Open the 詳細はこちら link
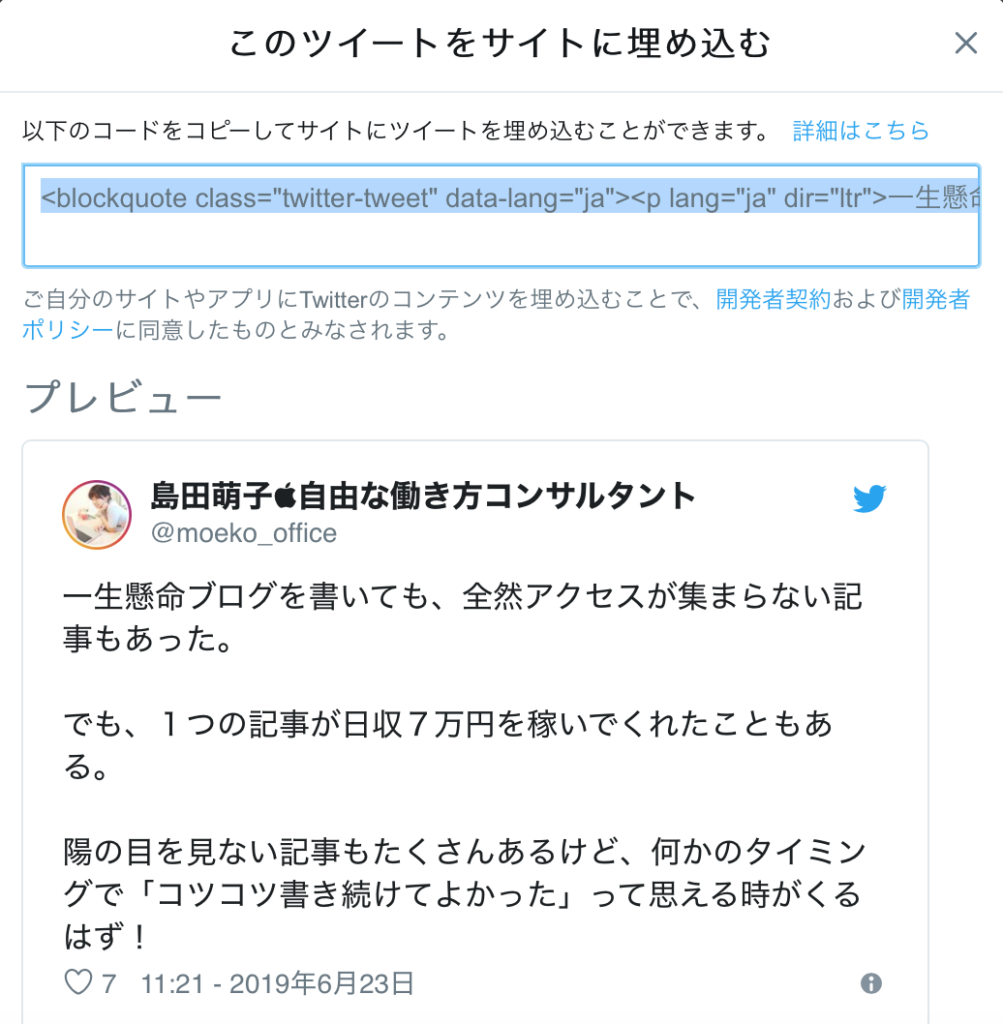 [x=861, y=131]
